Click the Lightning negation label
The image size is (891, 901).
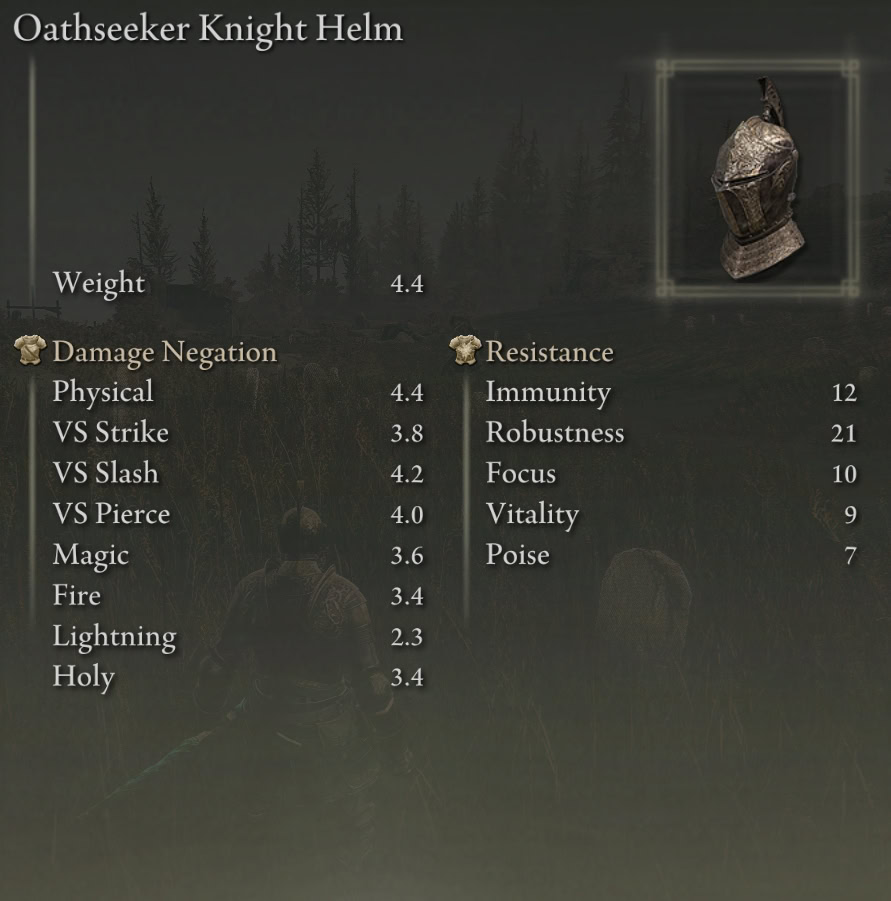click(114, 637)
